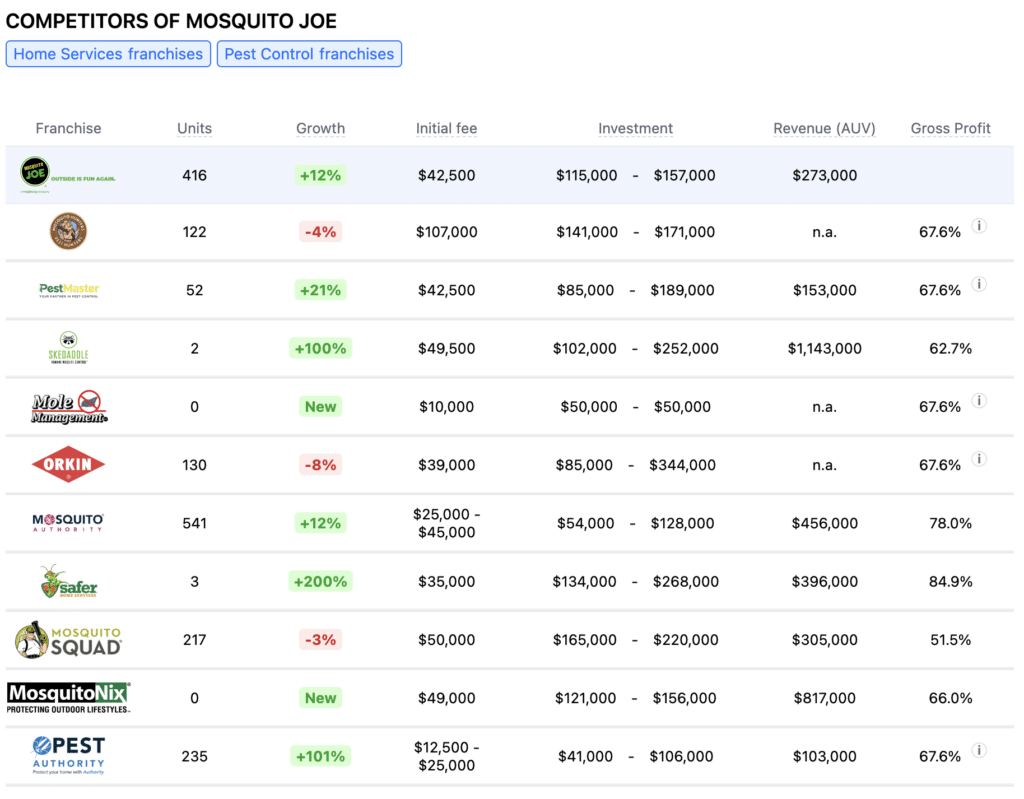Screen dimensions: 1024x799
Task: Click the Gross Profit column header
Action: [x=950, y=128]
